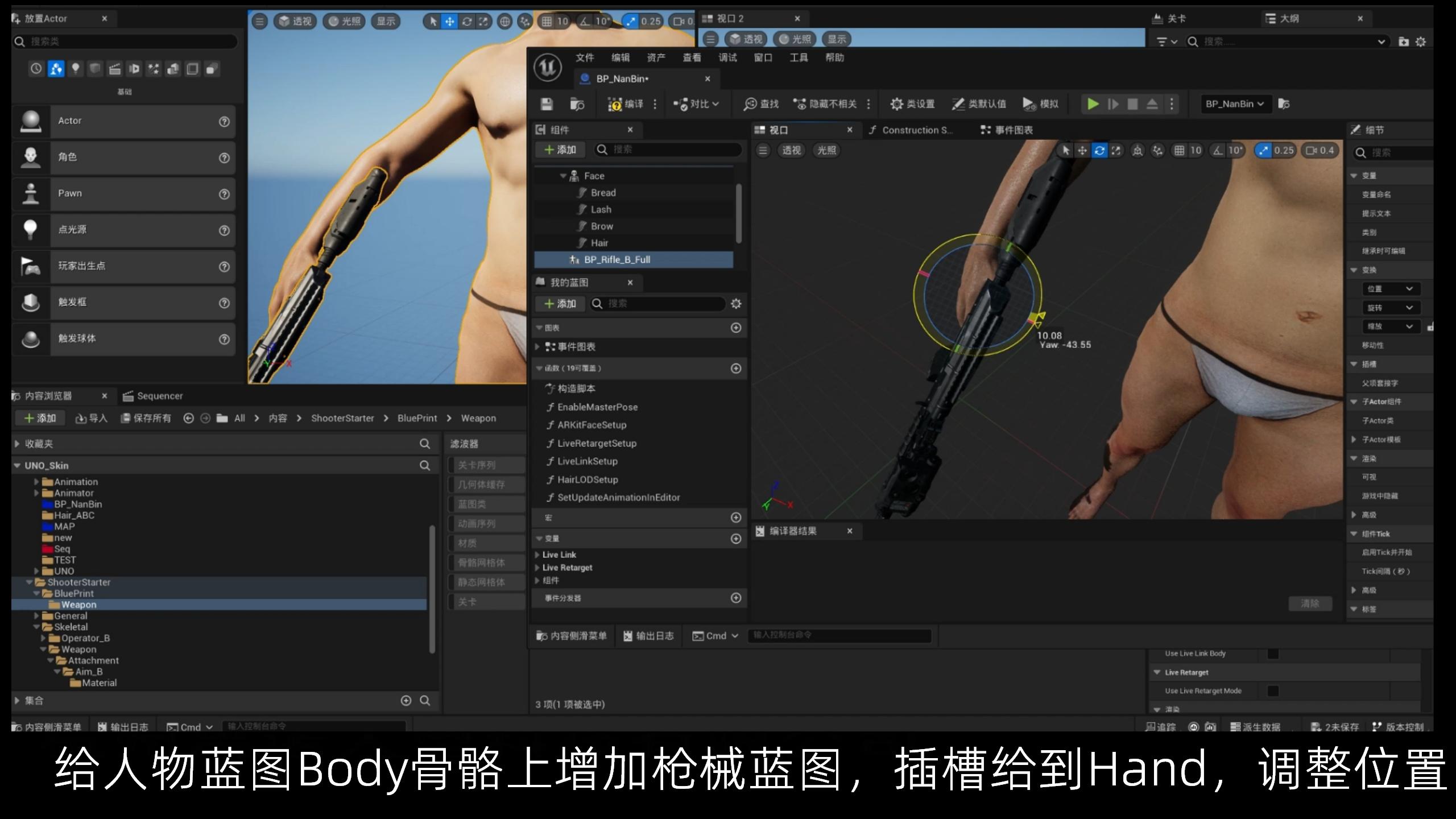Image resolution: width=1456 pixels, height=819 pixels.
Task: Save the BP_NanBin blueprint
Action: tap(547, 104)
